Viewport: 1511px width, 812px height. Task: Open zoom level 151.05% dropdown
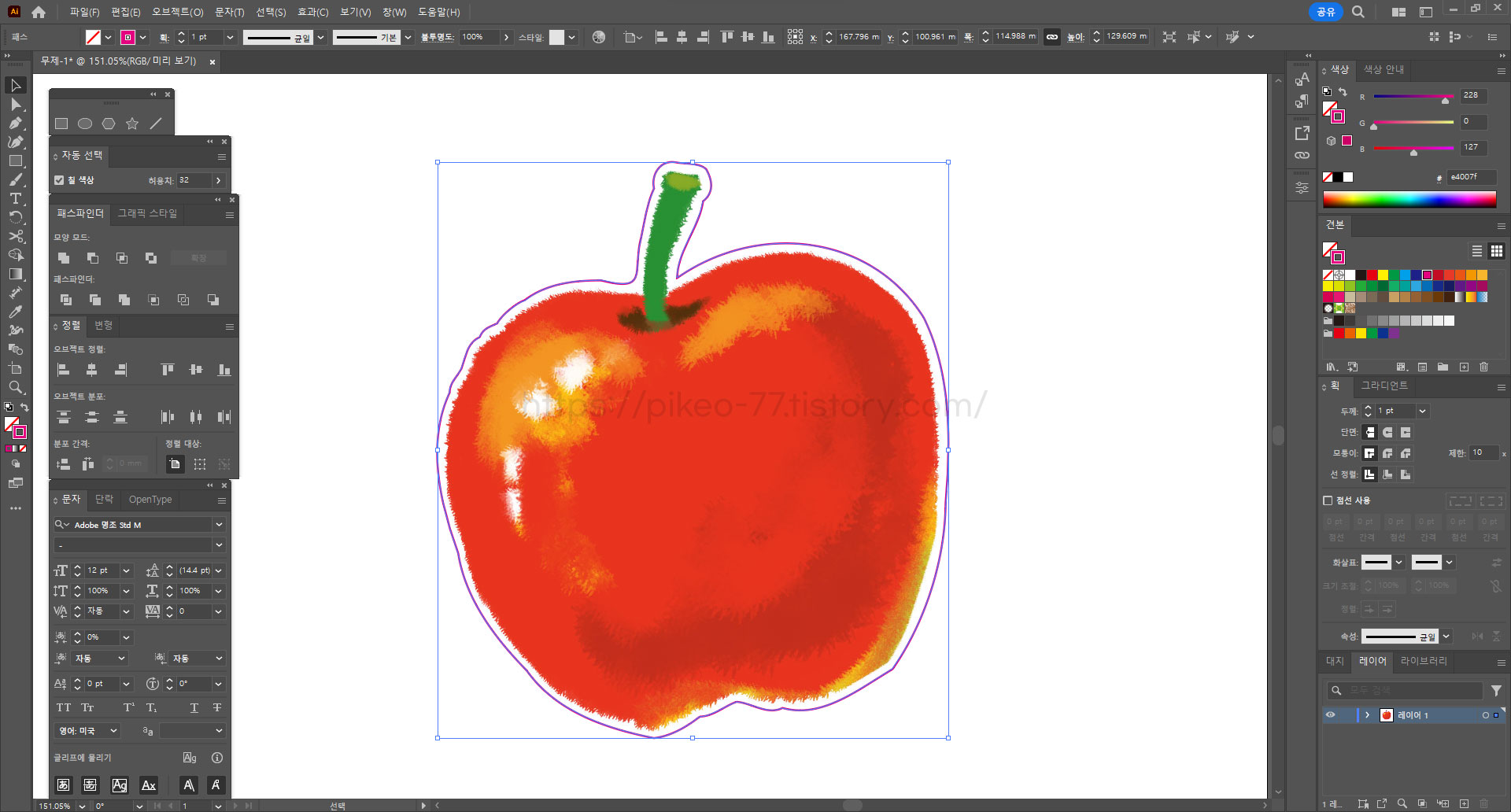pyautogui.click(x=82, y=806)
